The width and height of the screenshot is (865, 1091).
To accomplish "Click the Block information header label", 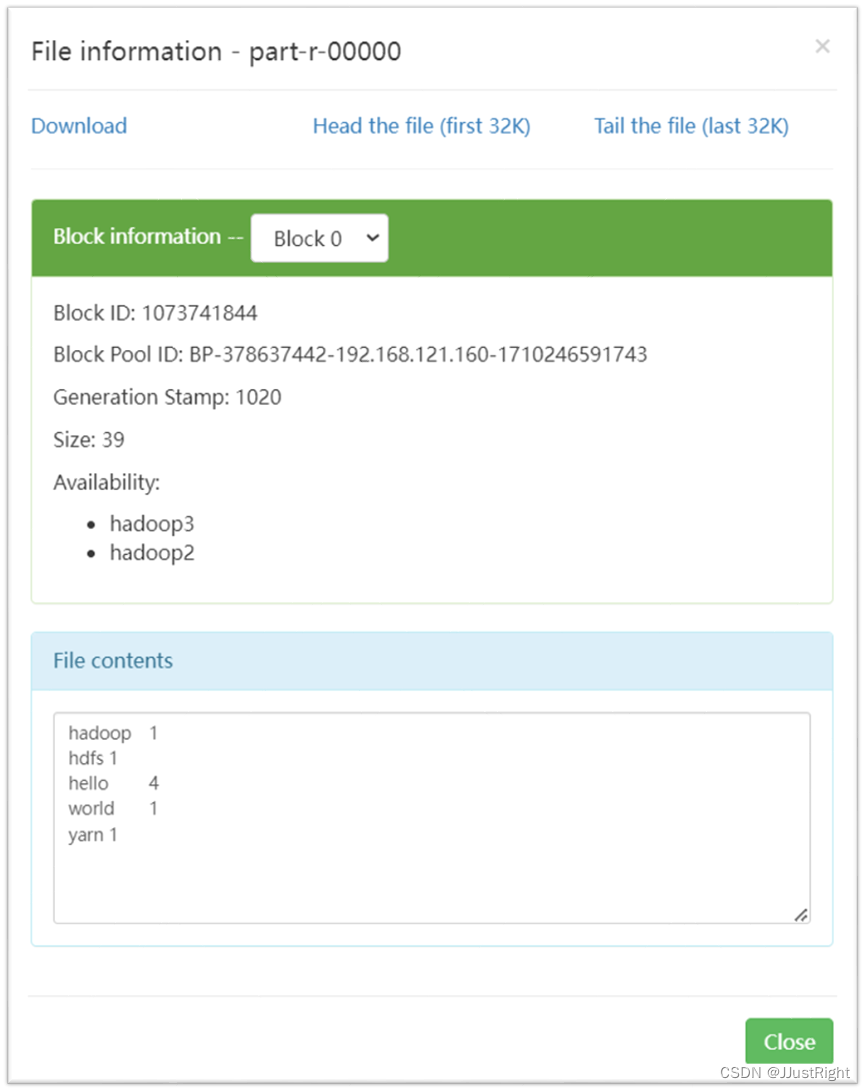I will (x=148, y=237).
